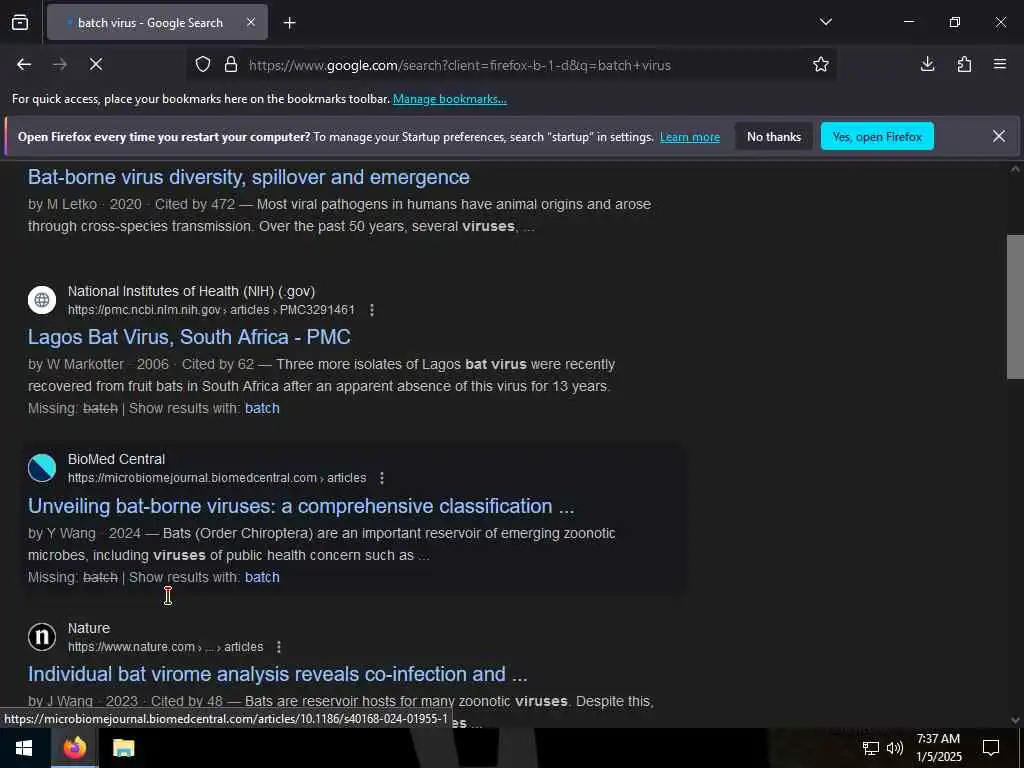This screenshot has height=768, width=1024.
Task: Bookmark this page with the star
Action: point(820,64)
